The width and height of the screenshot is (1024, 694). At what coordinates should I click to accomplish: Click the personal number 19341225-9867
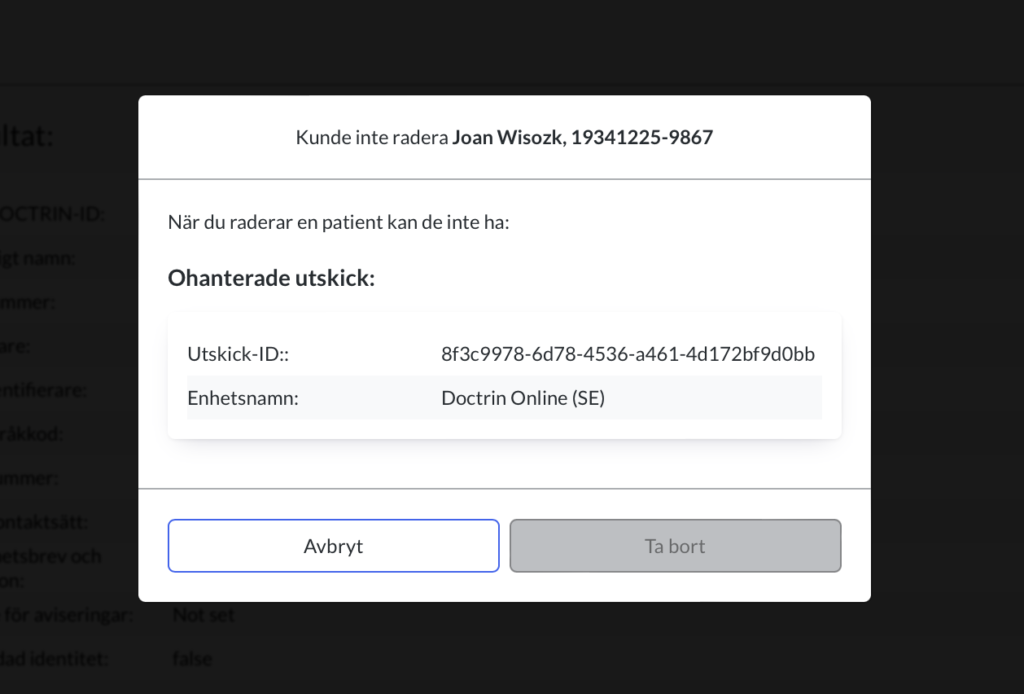click(x=642, y=137)
